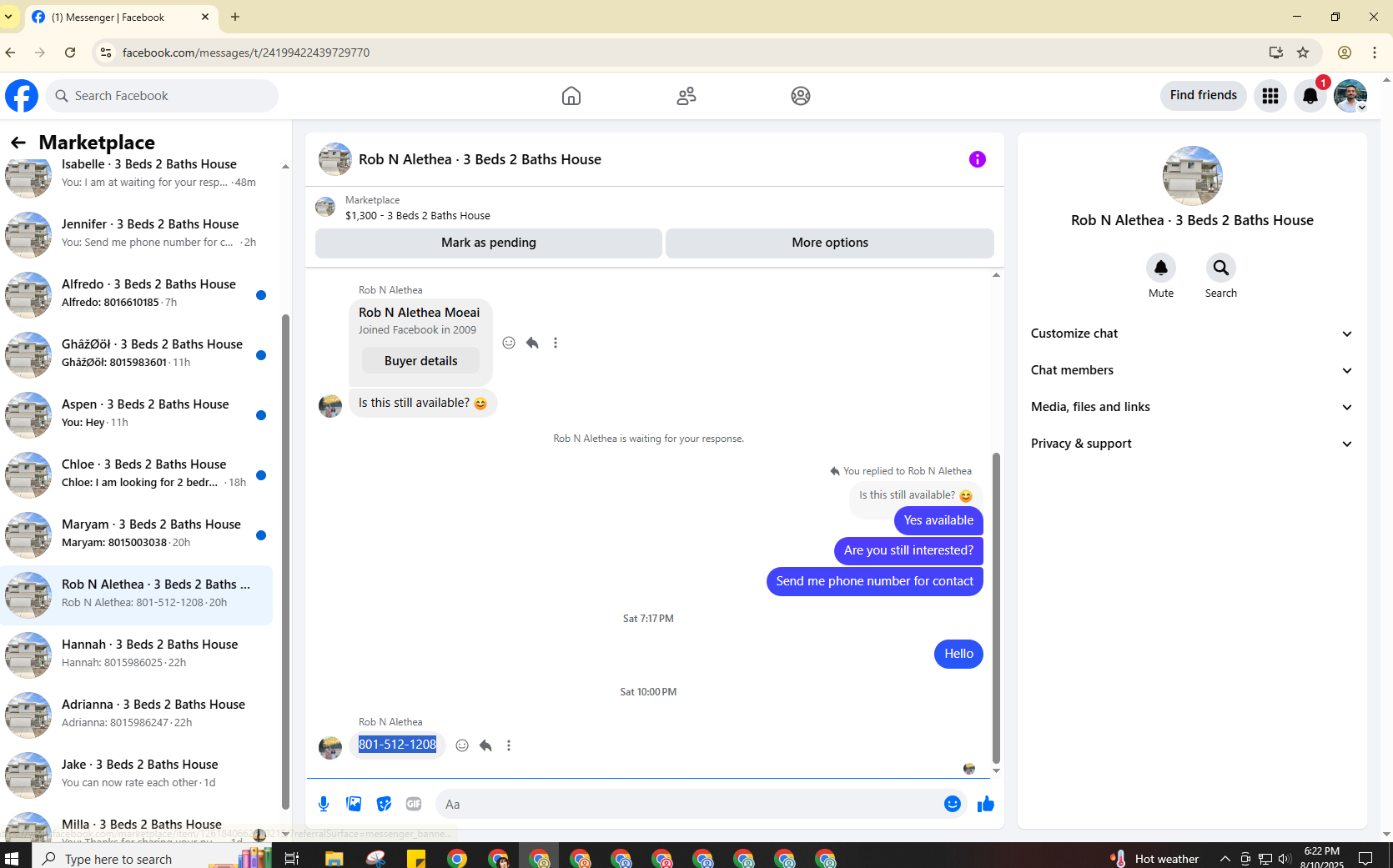This screenshot has height=868, width=1393.
Task: Click More options button
Action: point(830,243)
